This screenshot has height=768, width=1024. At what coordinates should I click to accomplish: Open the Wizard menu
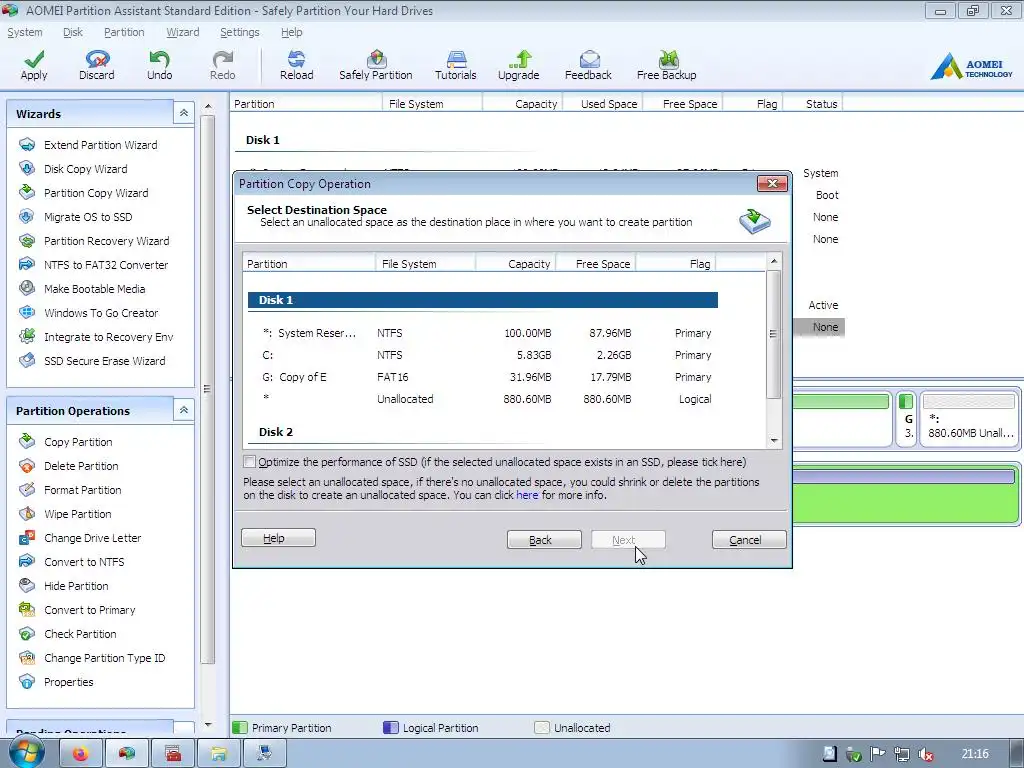[183, 32]
